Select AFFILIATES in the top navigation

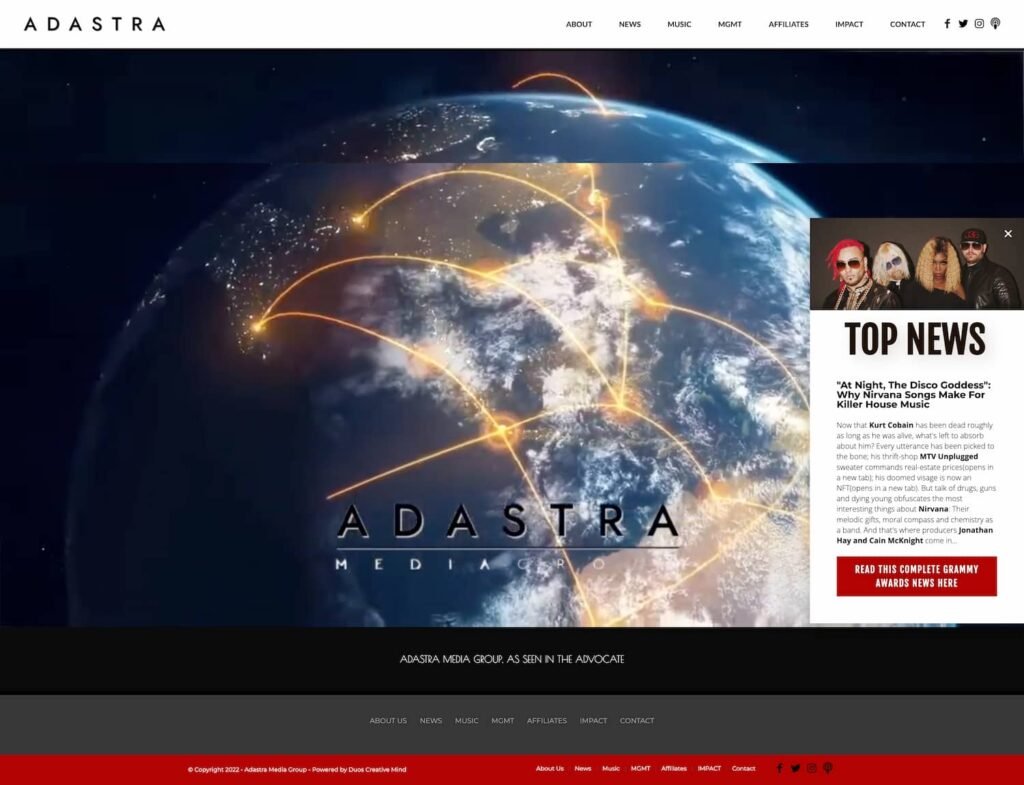788,24
